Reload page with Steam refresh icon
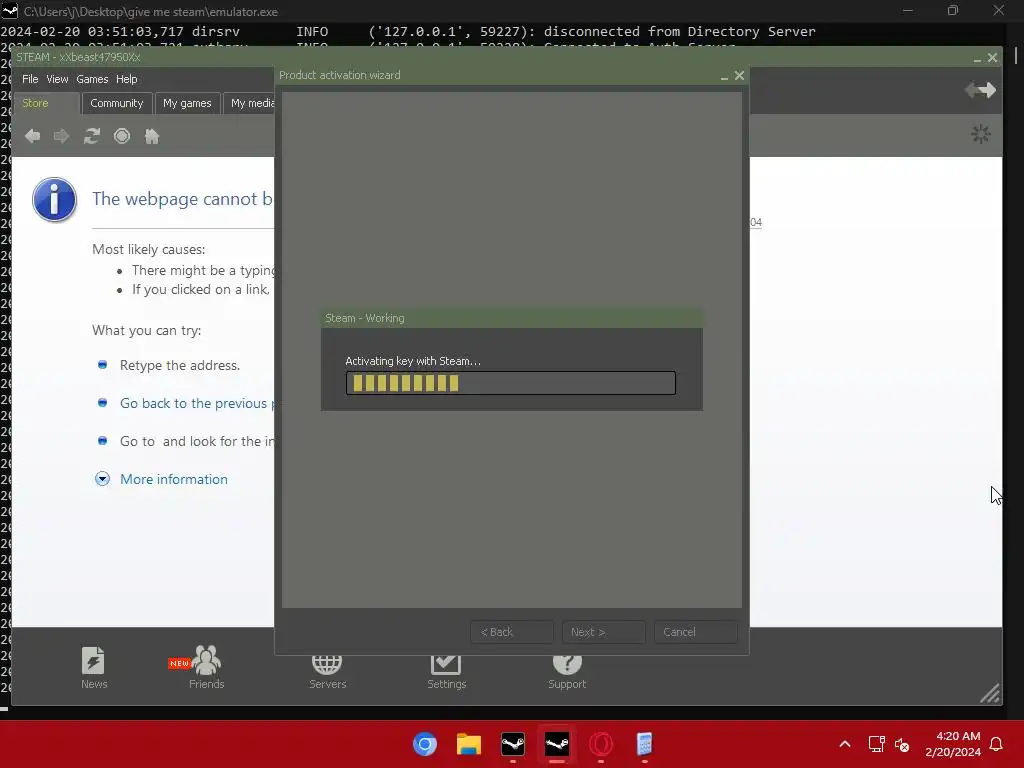This screenshot has width=1024, height=768. pyautogui.click(x=91, y=136)
